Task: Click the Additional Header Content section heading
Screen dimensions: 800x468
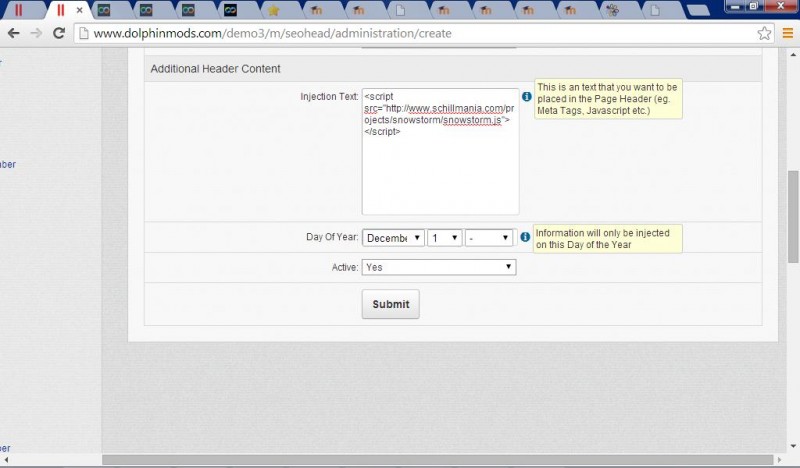Action: click(x=215, y=69)
